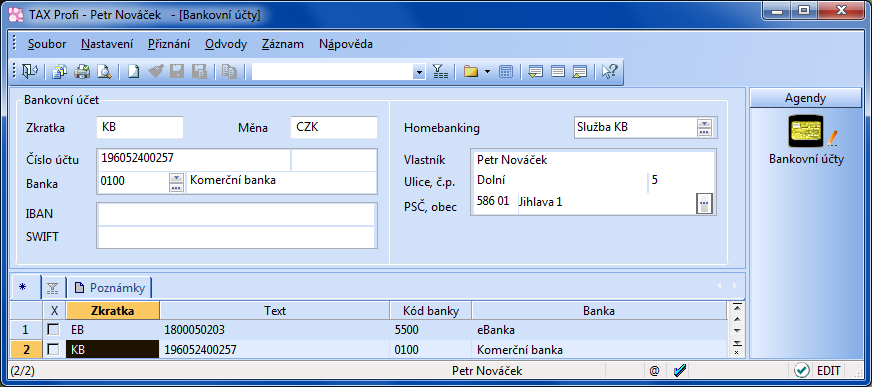Select the filter funnel tab
This screenshot has height=387, width=872.
click(x=53, y=287)
